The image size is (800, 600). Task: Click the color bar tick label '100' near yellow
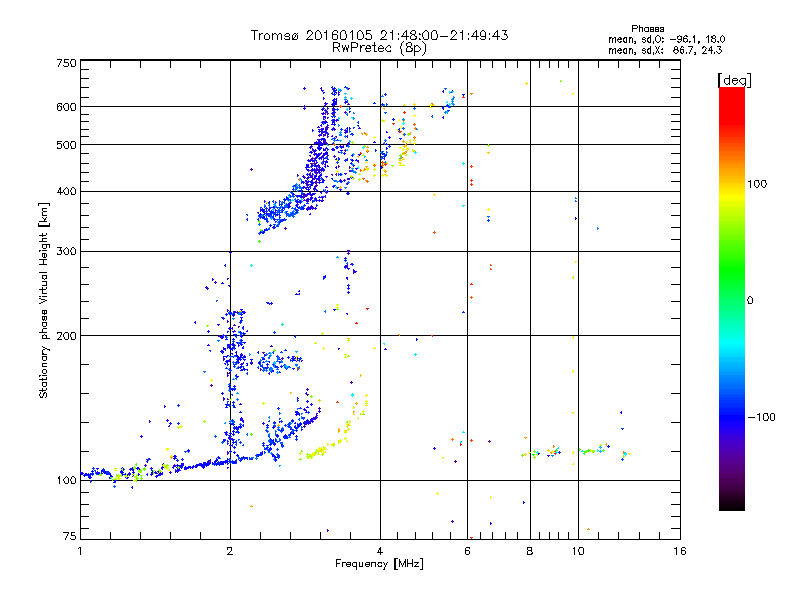pyautogui.click(x=757, y=184)
